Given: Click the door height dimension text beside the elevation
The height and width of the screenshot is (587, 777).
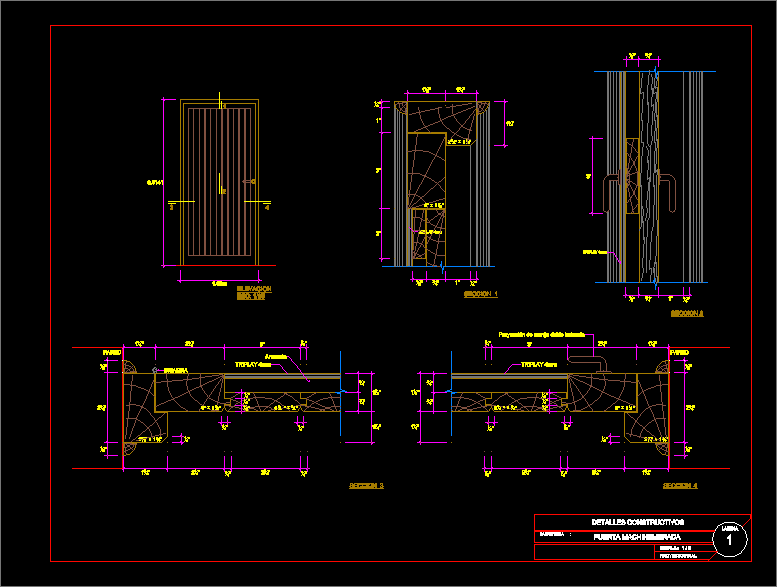Looking at the screenshot, I should [x=155, y=183].
